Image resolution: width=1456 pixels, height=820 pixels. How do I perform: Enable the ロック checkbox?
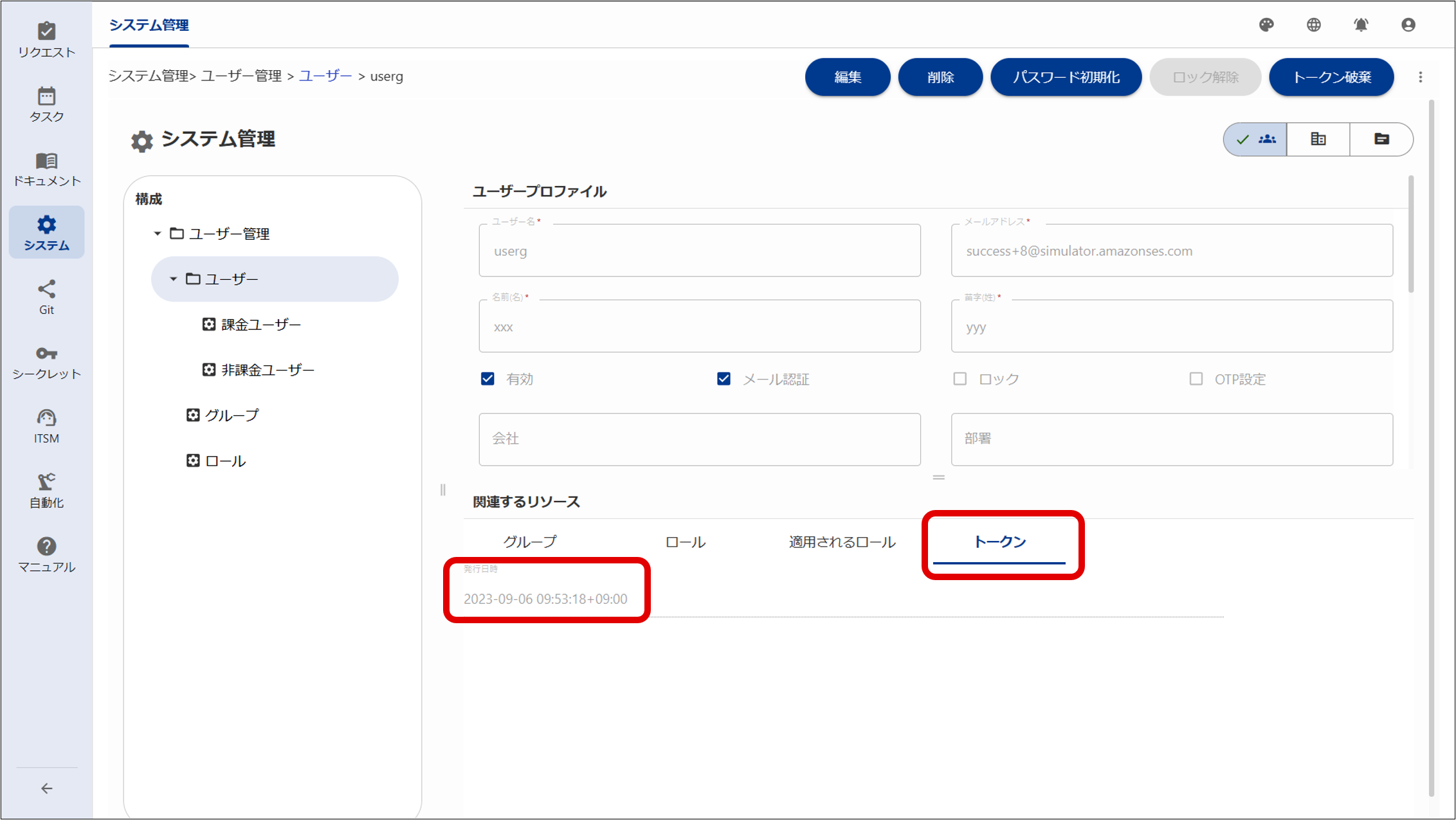tap(960, 379)
